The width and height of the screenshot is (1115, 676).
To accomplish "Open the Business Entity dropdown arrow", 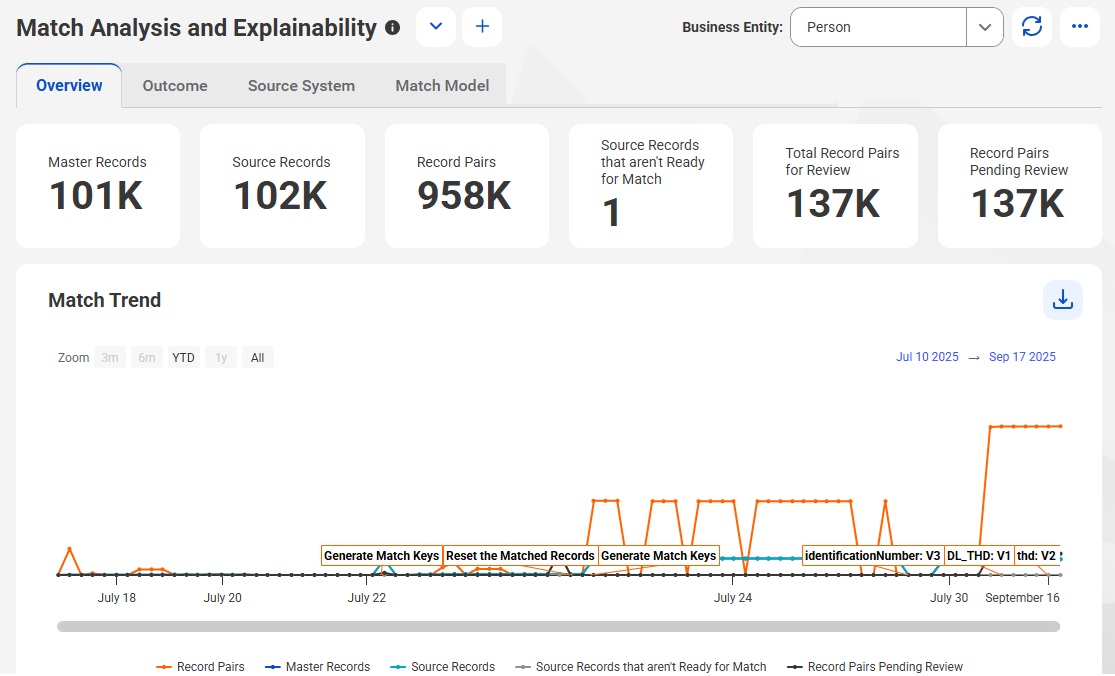I will coord(985,27).
